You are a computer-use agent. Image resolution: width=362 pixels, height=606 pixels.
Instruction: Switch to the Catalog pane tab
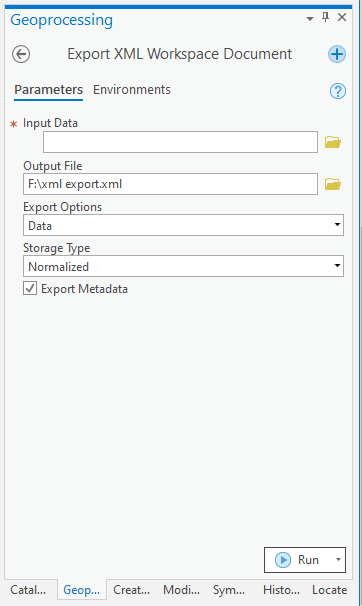click(x=28, y=590)
